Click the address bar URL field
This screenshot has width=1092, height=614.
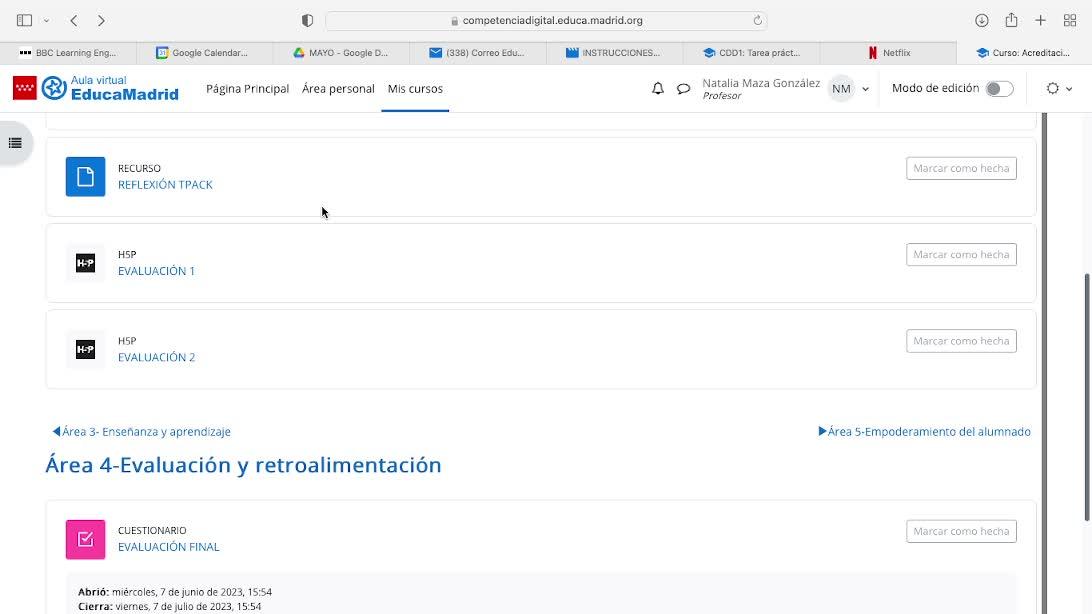[546, 20]
